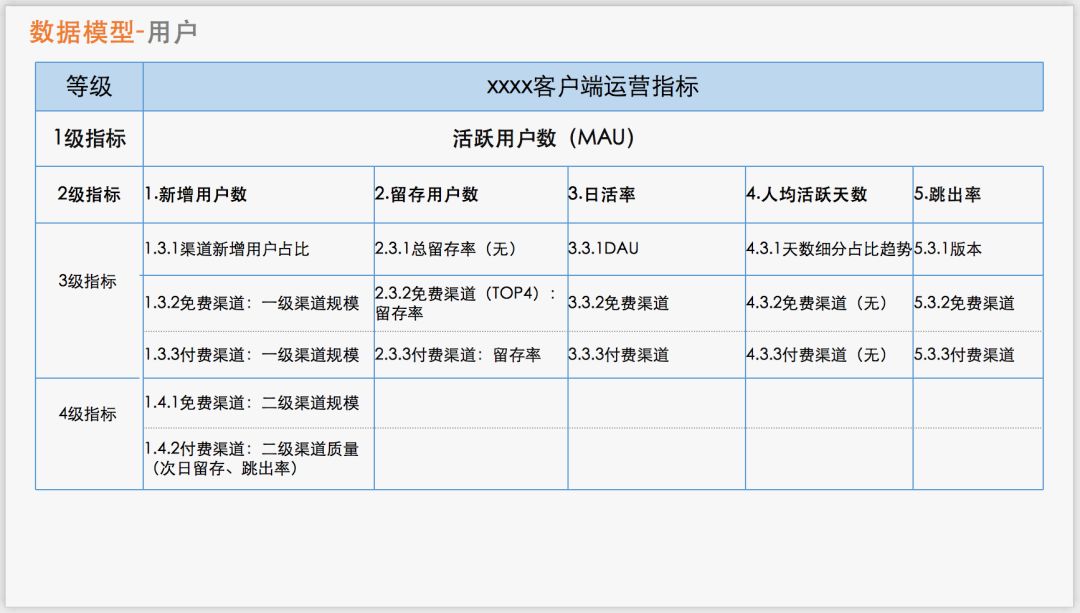Select the 1级指标 row label
The height and width of the screenshot is (613, 1080).
pos(89,139)
